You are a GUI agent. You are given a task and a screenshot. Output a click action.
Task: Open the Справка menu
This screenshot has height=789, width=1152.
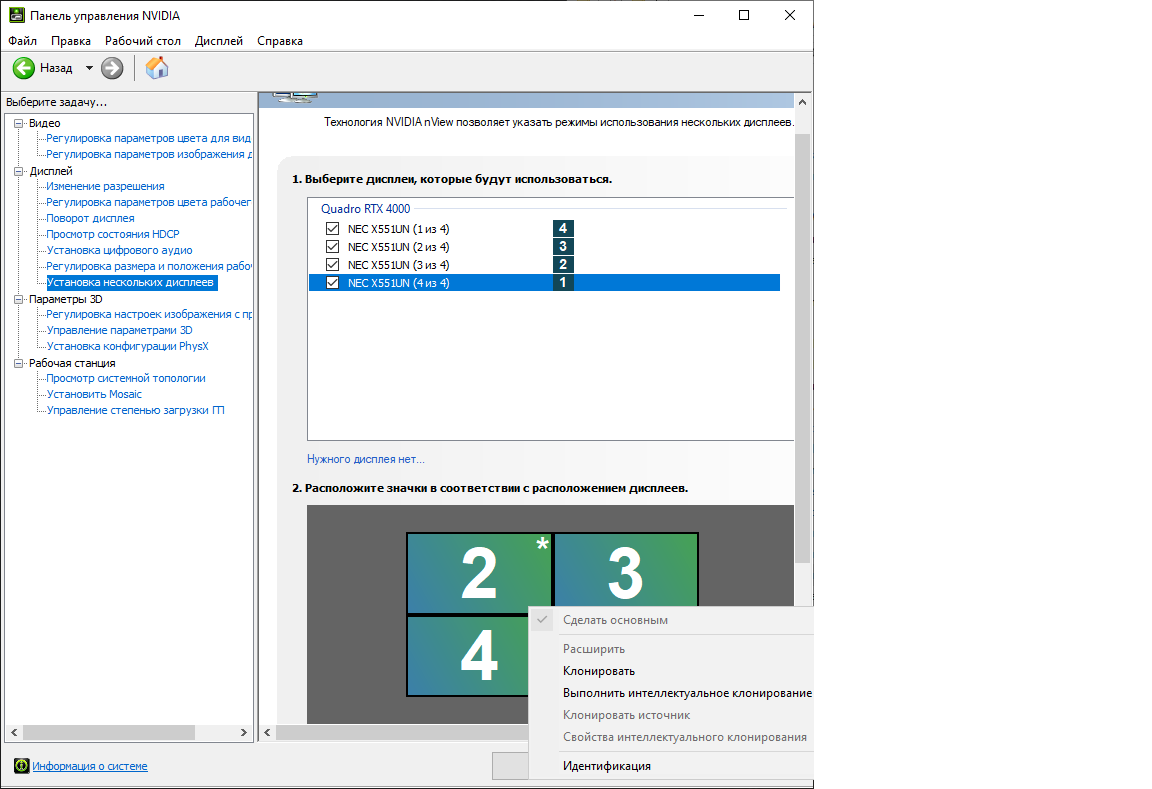pos(280,41)
